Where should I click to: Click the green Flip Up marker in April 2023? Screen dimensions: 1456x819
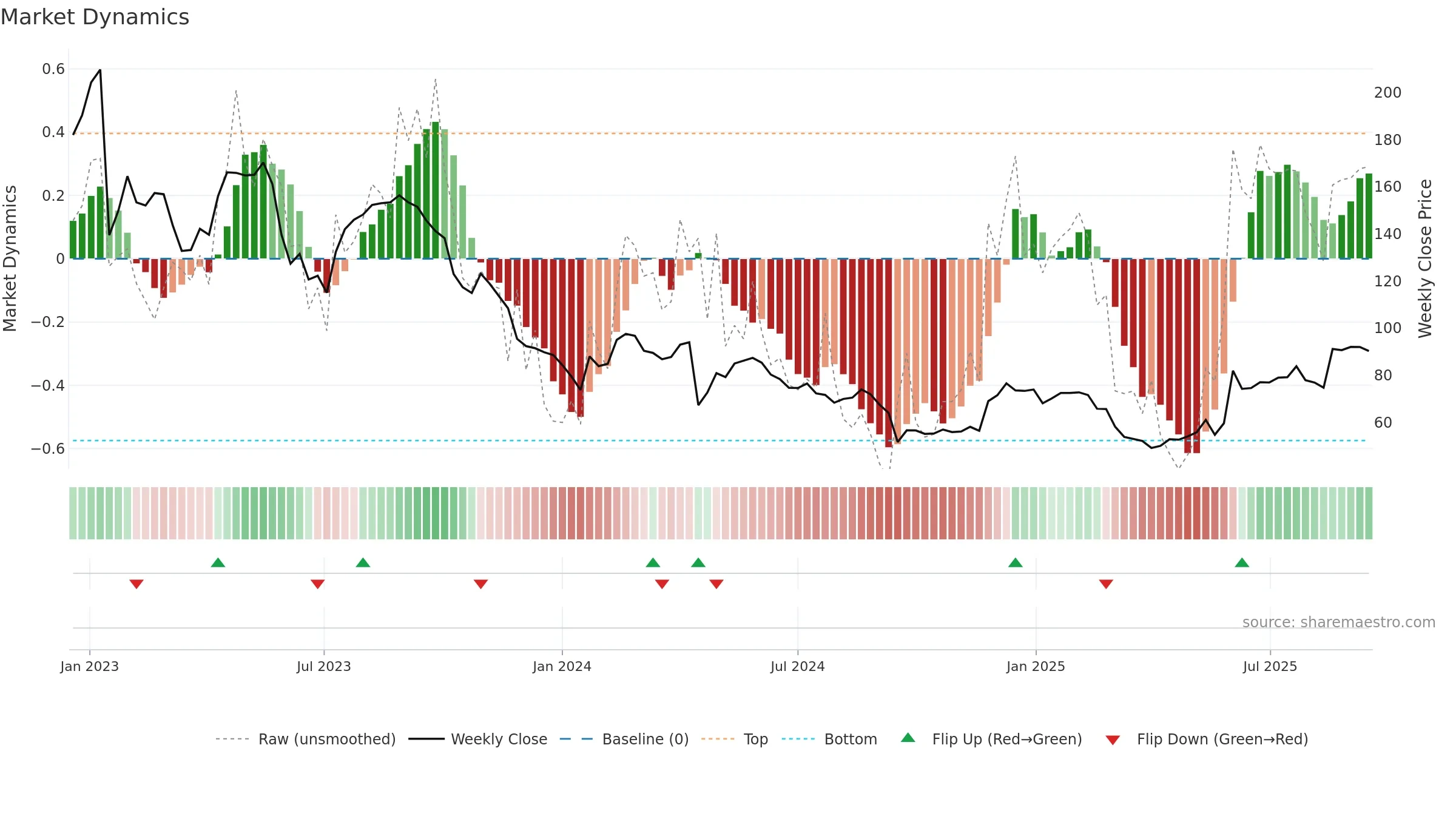(218, 562)
